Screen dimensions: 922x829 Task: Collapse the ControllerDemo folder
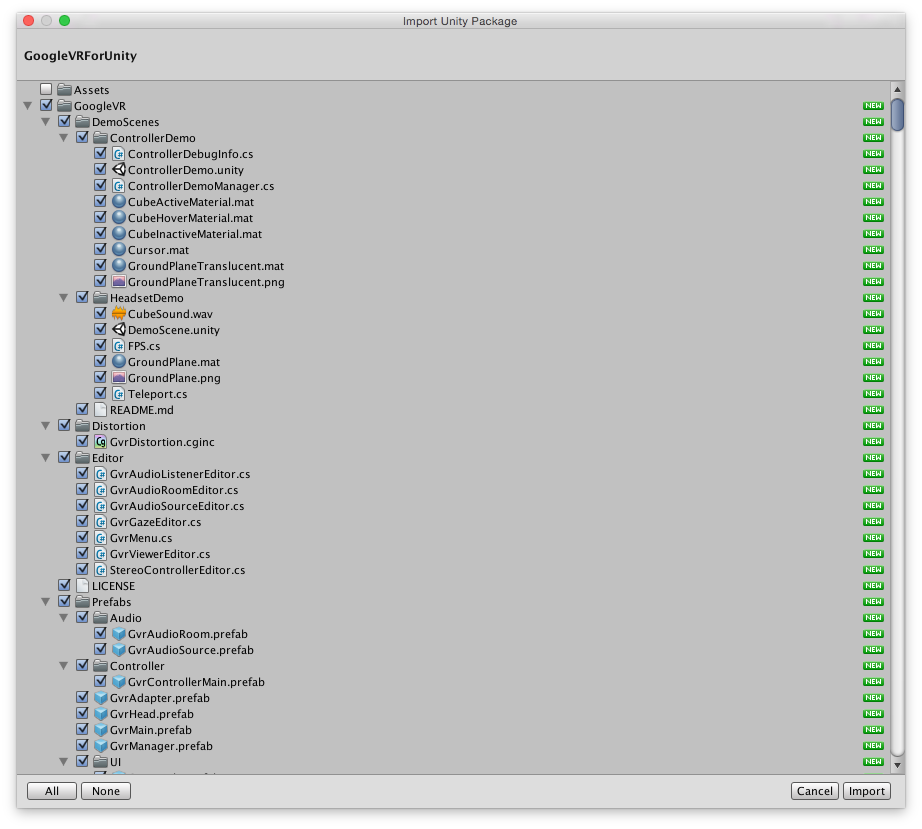64,138
